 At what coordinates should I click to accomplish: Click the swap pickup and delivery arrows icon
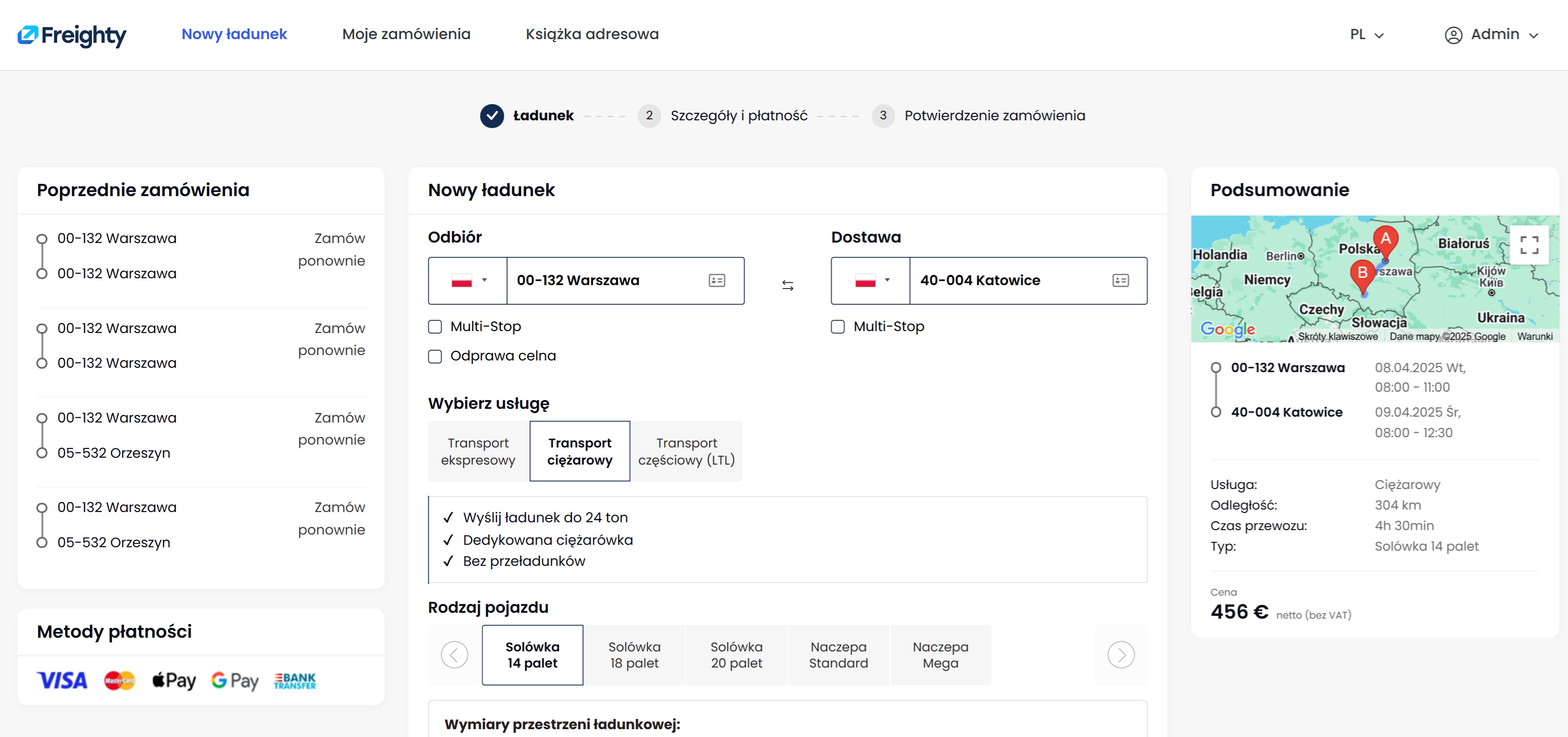pos(788,285)
